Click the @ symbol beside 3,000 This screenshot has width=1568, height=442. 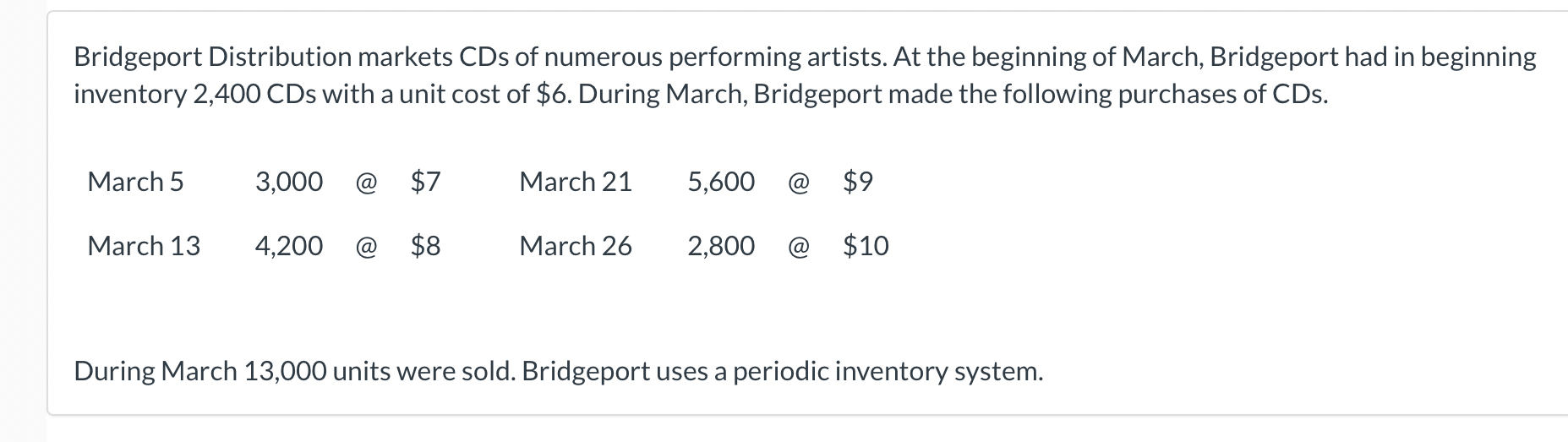coord(366,182)
